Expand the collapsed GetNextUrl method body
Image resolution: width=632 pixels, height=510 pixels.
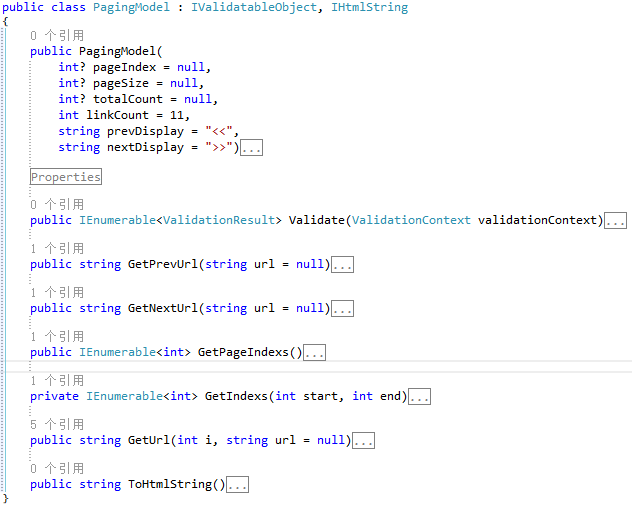(343, 308)
